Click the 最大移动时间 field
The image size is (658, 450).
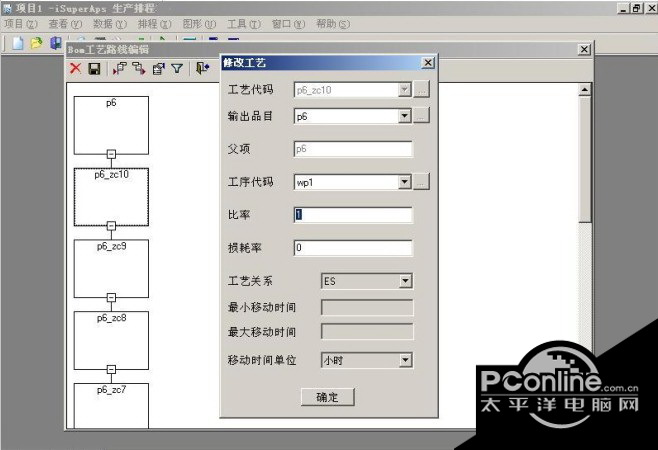367,332
